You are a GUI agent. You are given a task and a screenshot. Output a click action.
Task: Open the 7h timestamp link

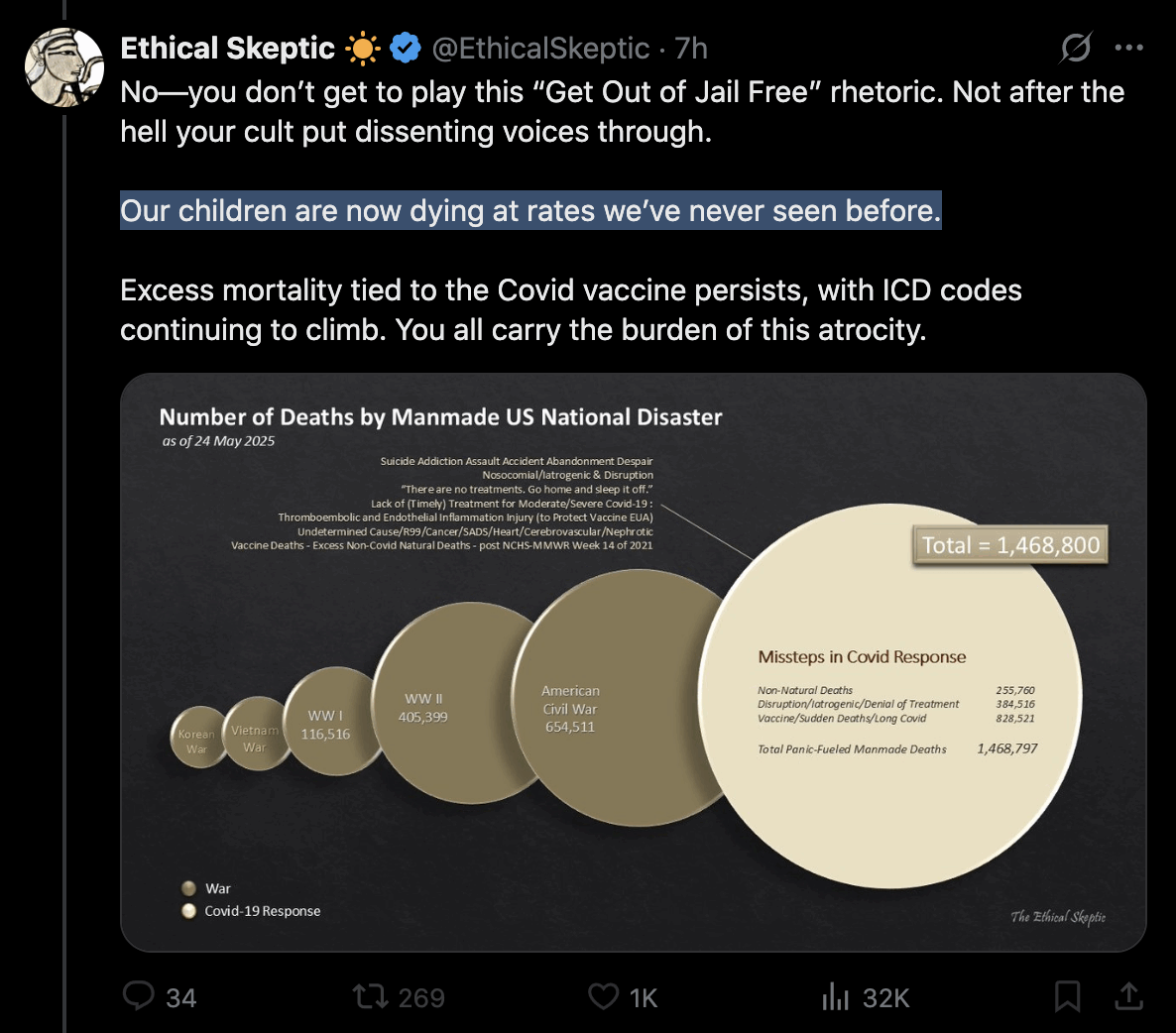tap(691, 48)
